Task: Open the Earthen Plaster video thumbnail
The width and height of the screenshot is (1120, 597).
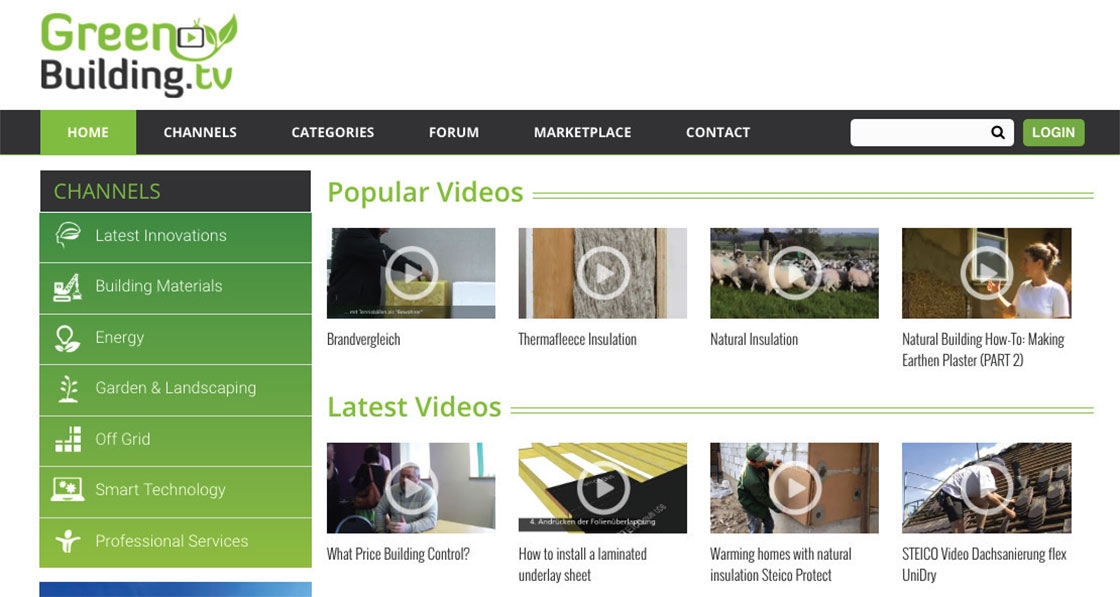Action: coord(986,271)
